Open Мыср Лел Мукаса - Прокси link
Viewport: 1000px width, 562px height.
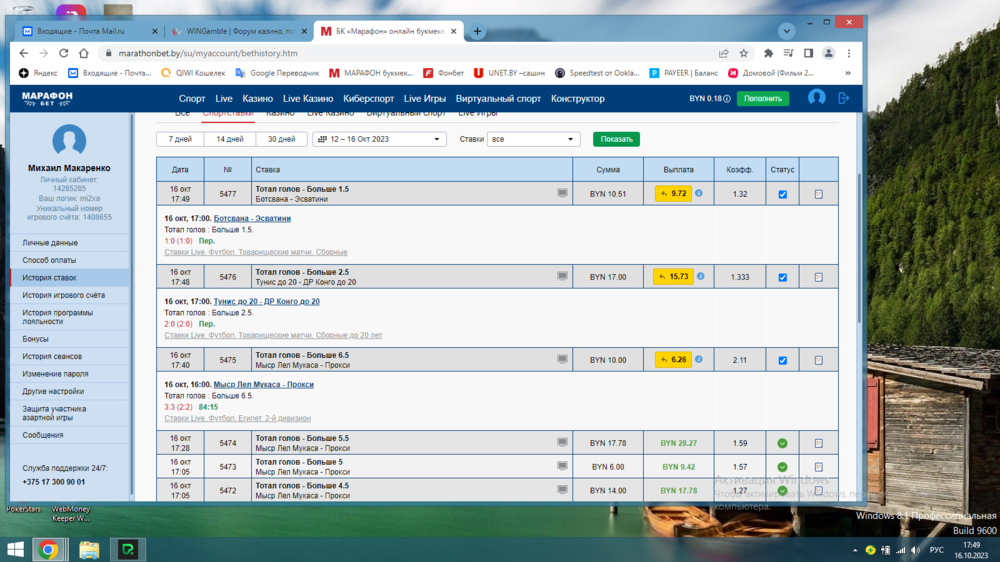point(263,385)
